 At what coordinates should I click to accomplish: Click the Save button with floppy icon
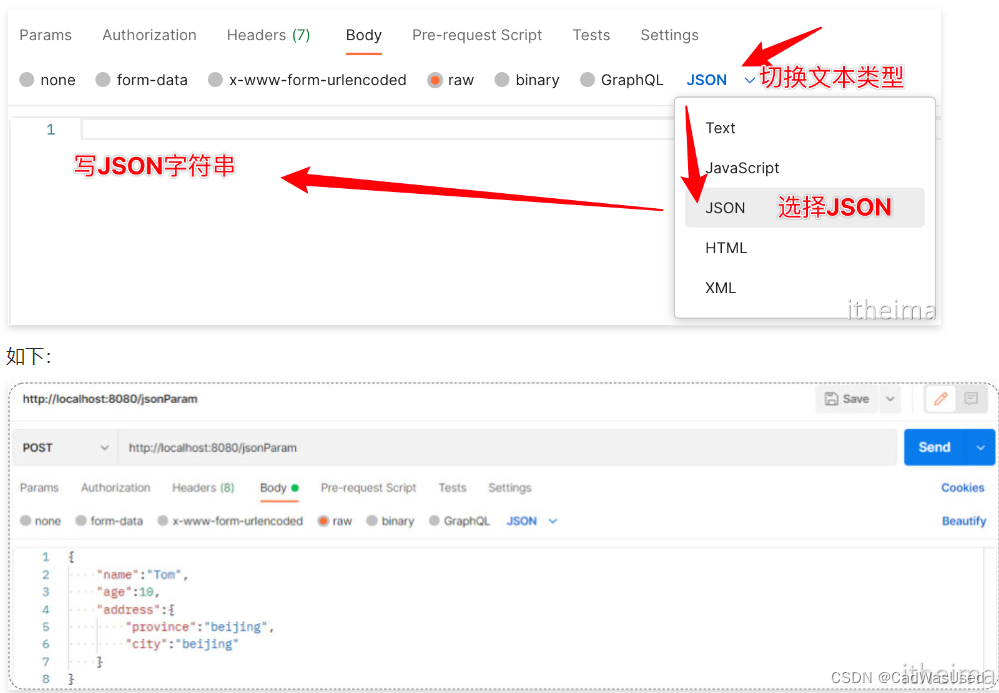coord(847,399)
